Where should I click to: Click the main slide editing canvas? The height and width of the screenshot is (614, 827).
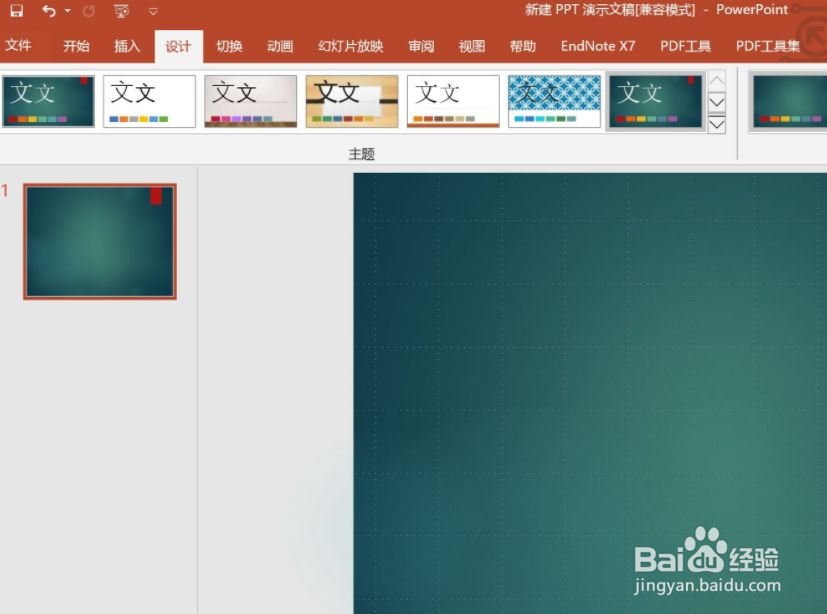[590, 393]
